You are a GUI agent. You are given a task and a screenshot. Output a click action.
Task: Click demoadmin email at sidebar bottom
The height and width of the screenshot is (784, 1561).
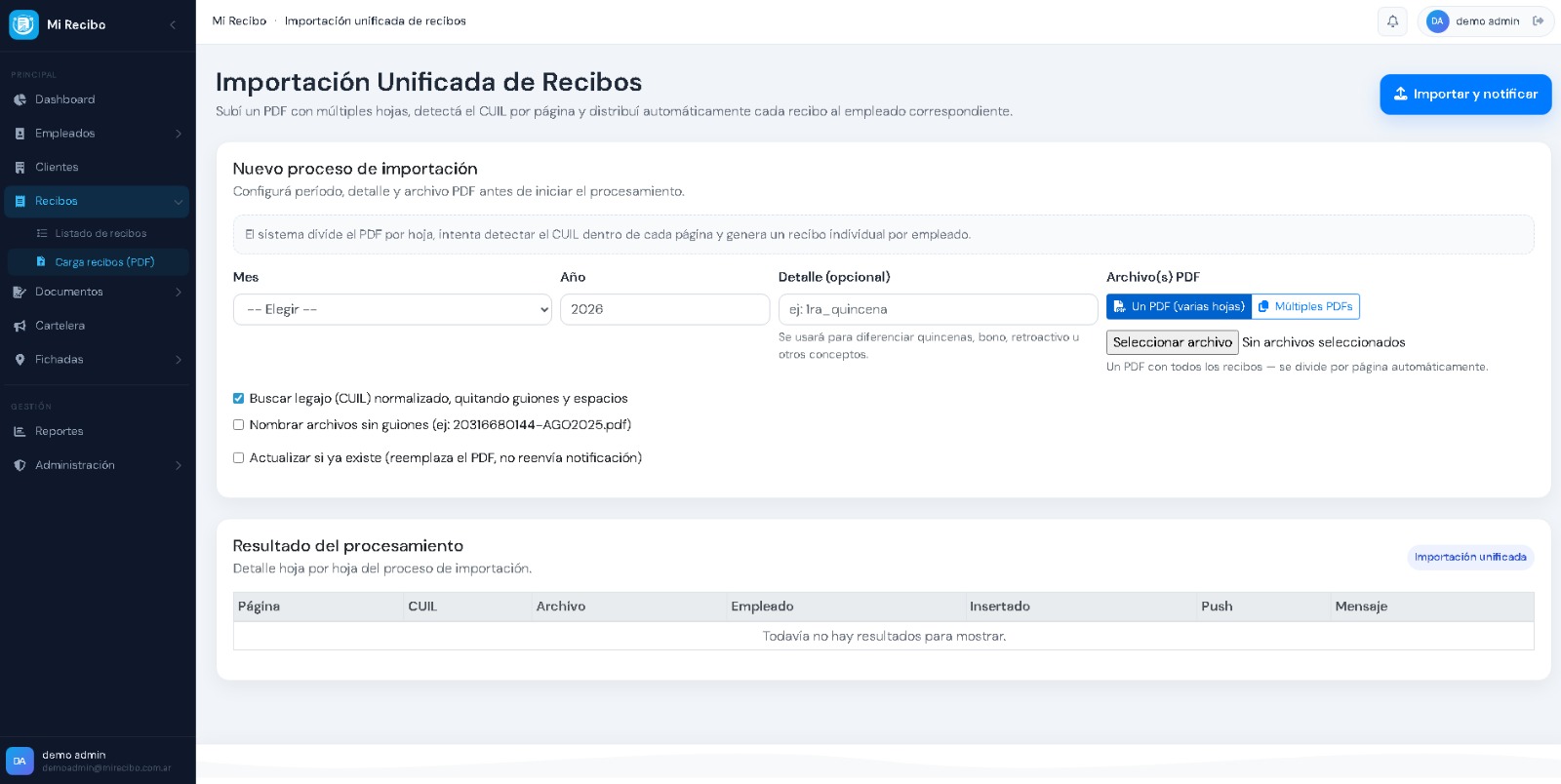pyautogui.click(x=106, y=768)
